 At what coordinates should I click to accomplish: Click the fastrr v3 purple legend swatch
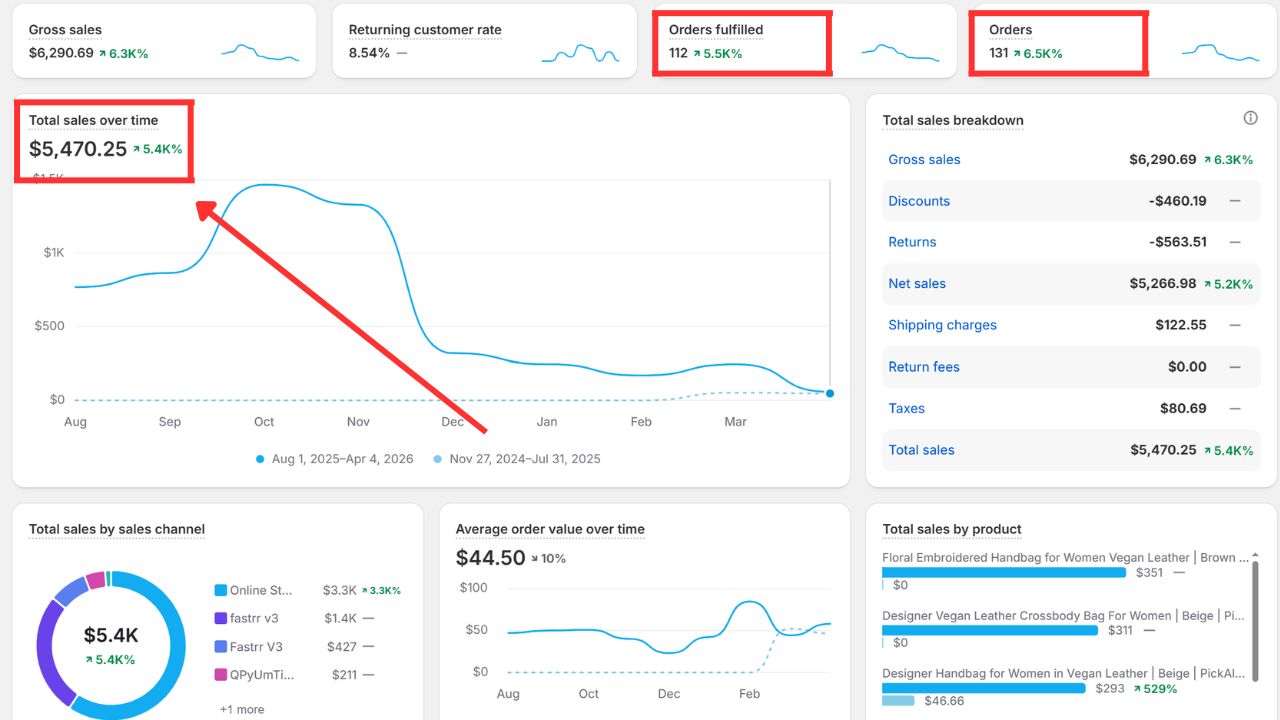[x=221, y=619]
